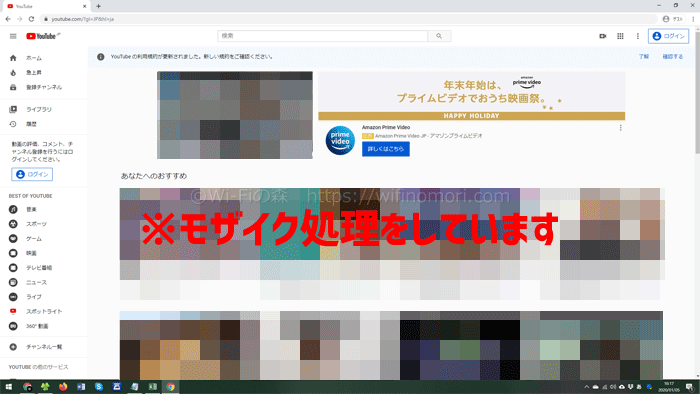Open スポットライト in sidebar
This screenshot has height=394, width=700.
click(44, 311)
